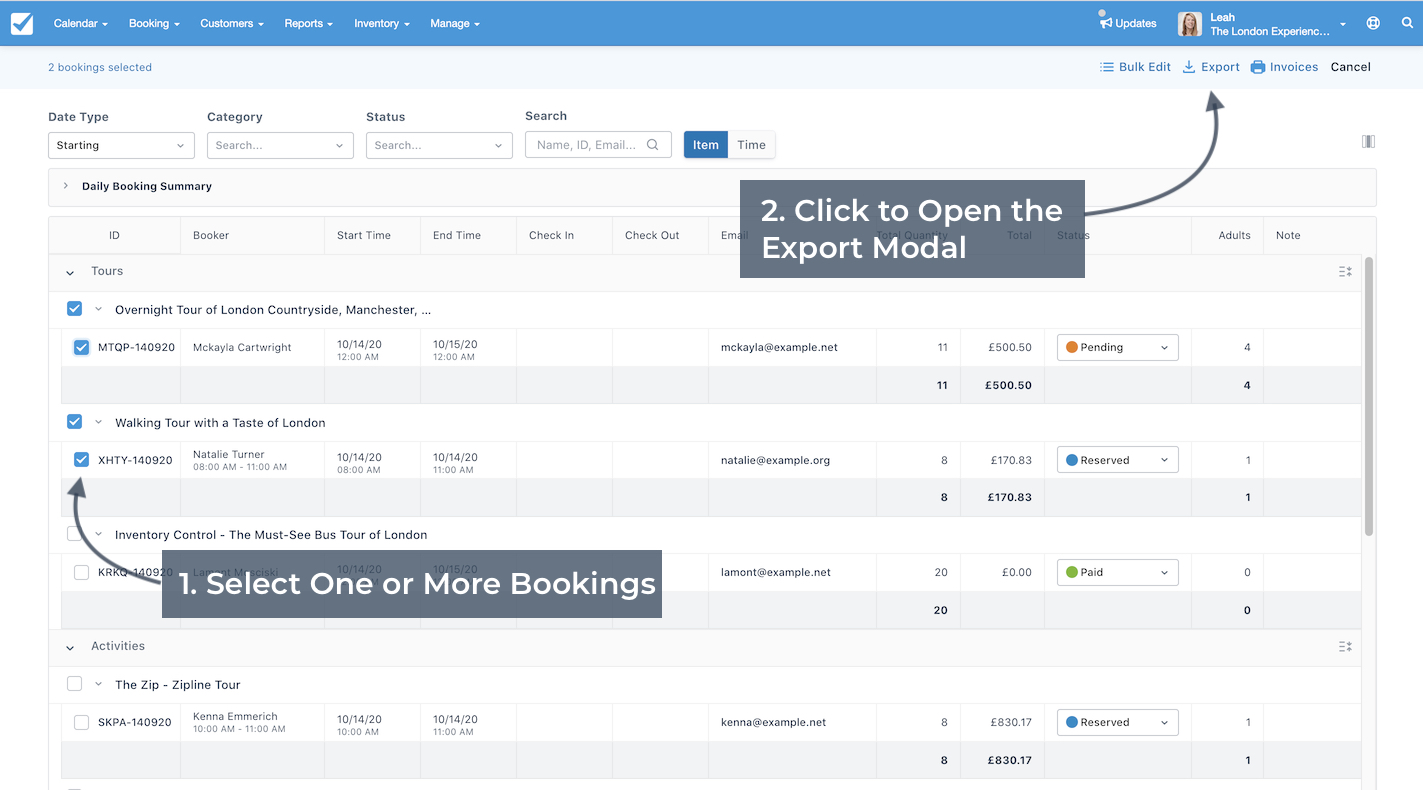Open the column layout icon

[x=1368, y=142]
